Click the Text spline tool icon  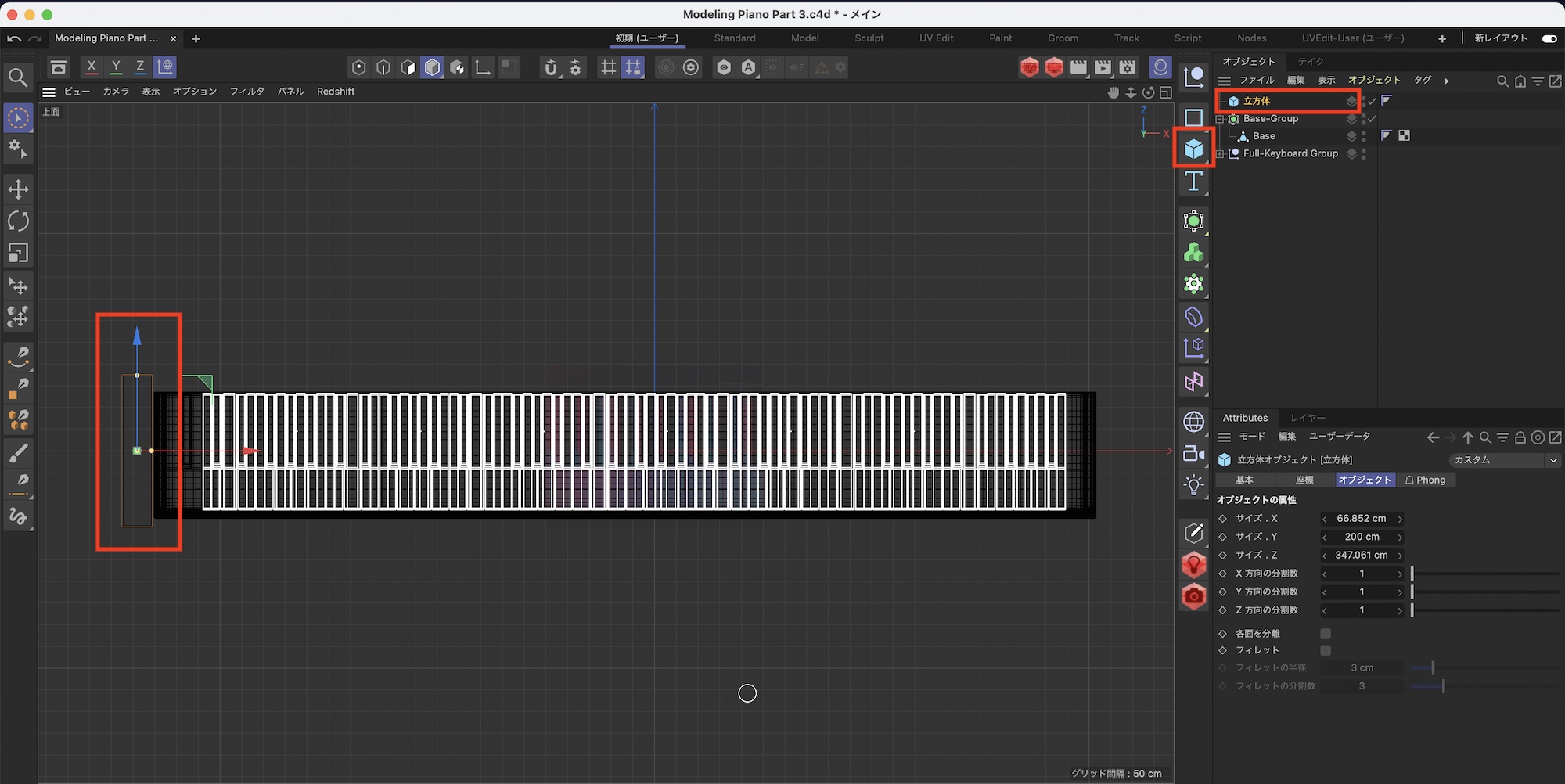pyautogui.click(x=1193, y=182)
